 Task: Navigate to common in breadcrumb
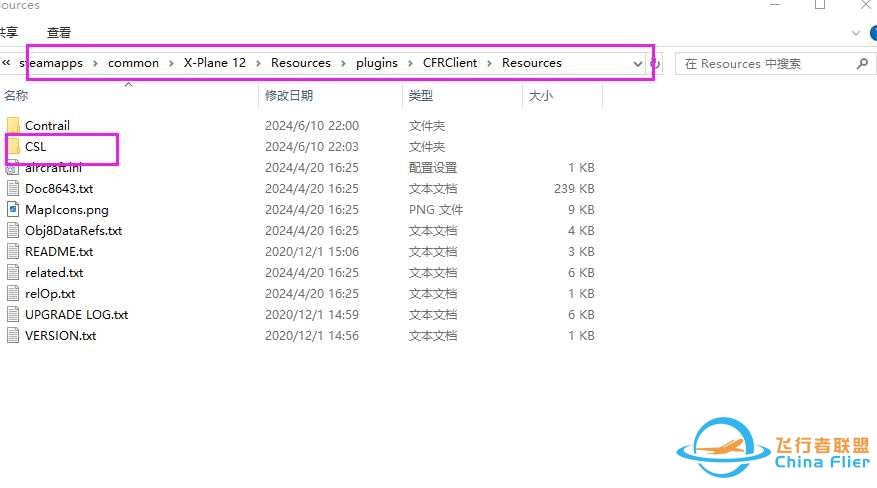click(133, 63)
